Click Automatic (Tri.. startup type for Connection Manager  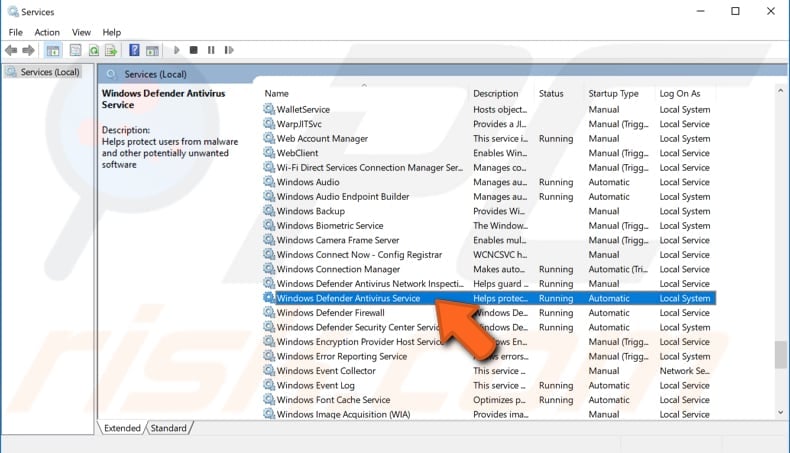618,269
